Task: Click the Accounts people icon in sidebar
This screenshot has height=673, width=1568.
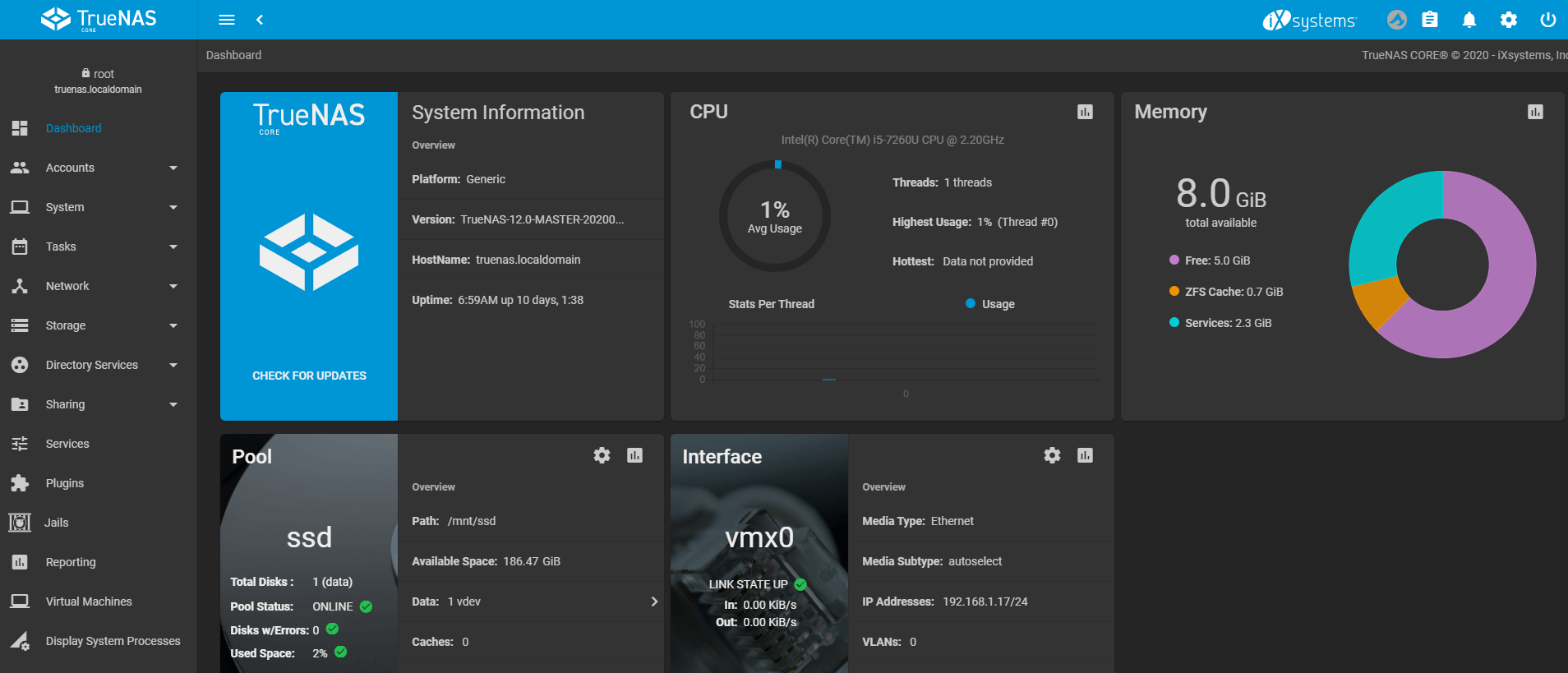Action: click(20, 168)
